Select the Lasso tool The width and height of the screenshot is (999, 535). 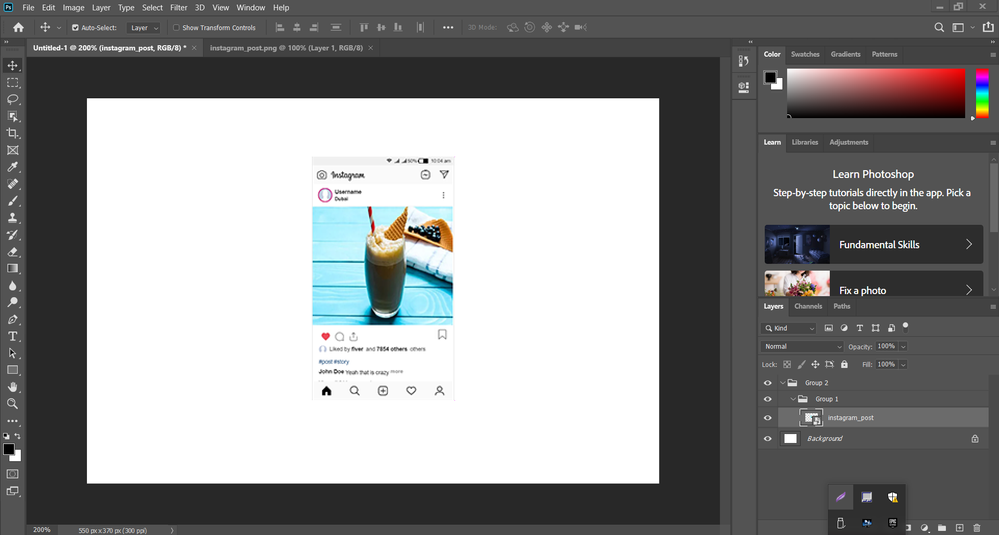(13, 99)
